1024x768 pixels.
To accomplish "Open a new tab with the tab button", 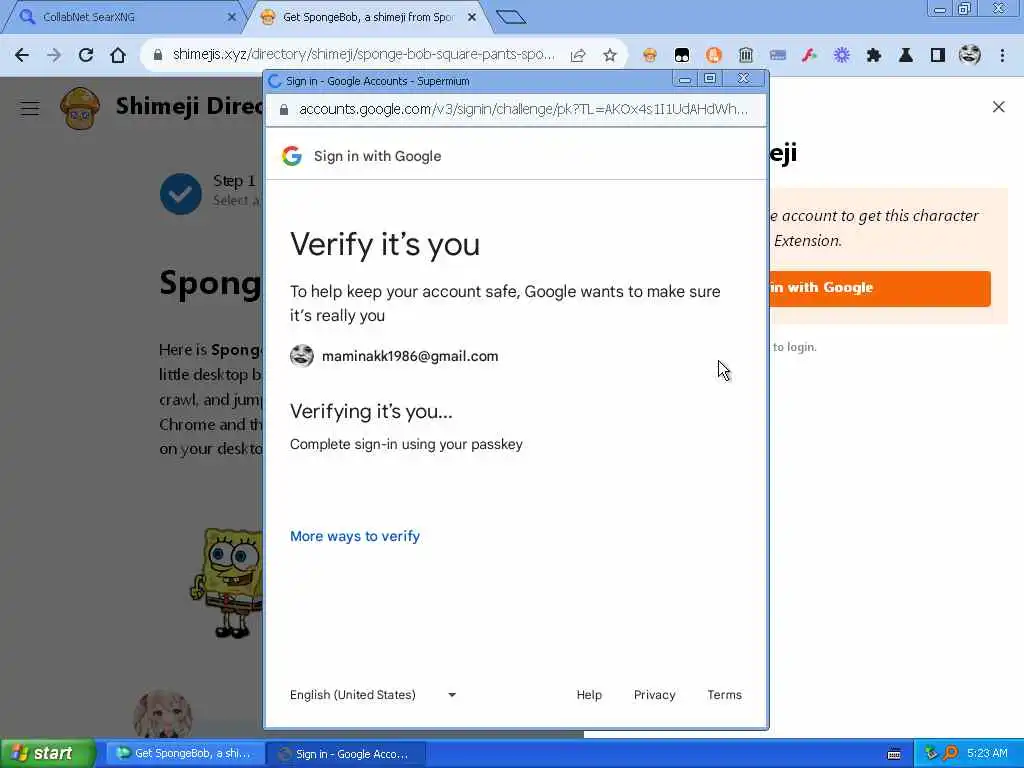I will pos(511,17).
